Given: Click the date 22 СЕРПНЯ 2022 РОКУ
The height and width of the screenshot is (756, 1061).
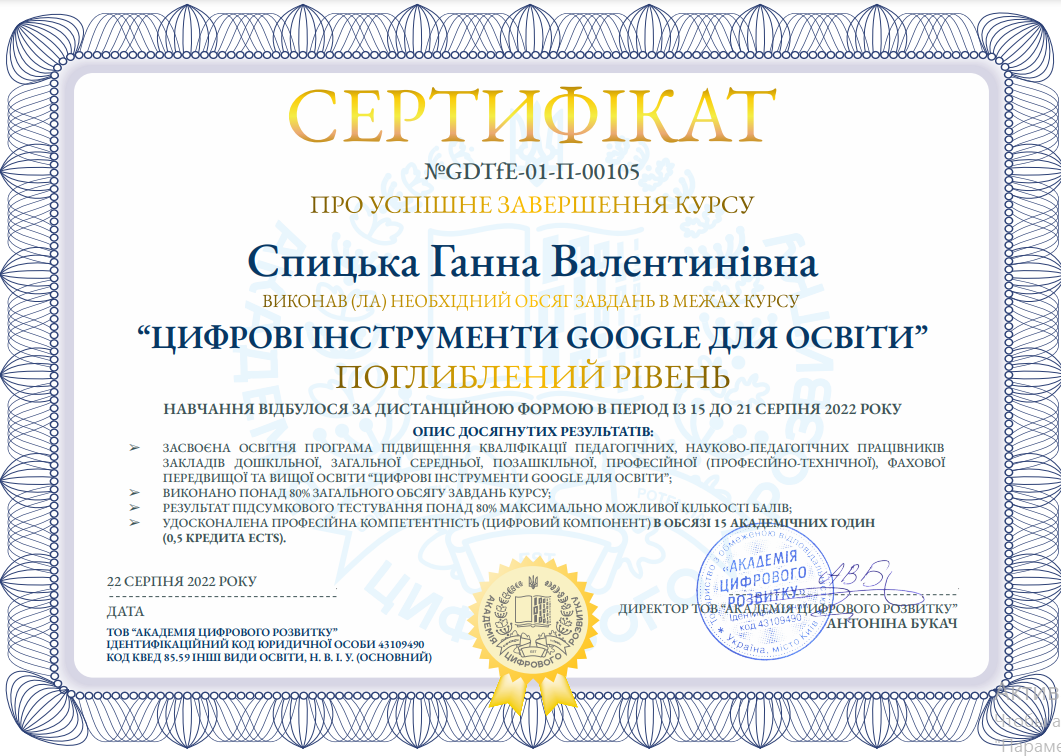Looking at the screenshot, I should click(x=181, y=581).
